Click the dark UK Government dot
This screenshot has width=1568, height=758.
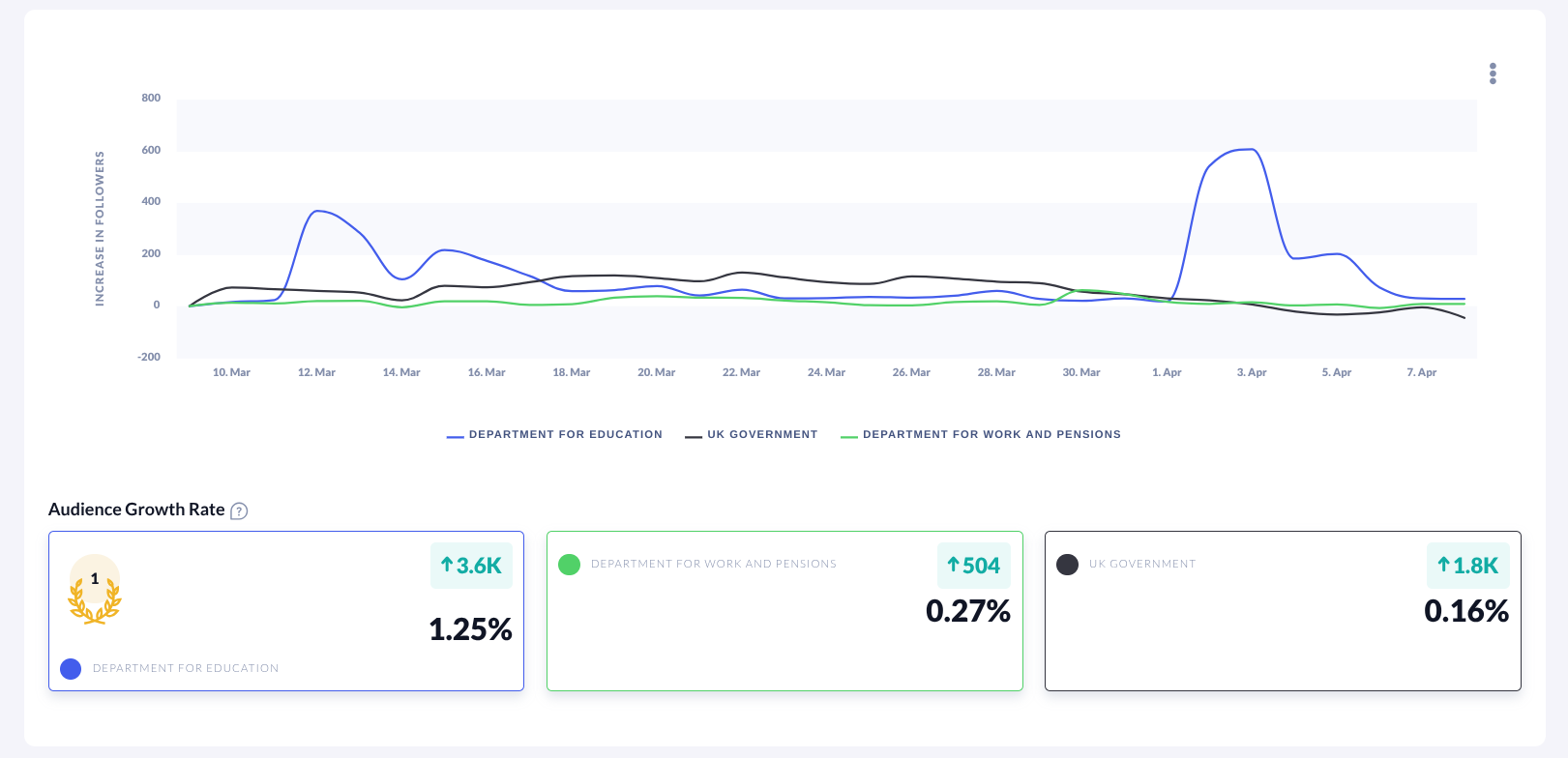click(x=1067, y=565)
